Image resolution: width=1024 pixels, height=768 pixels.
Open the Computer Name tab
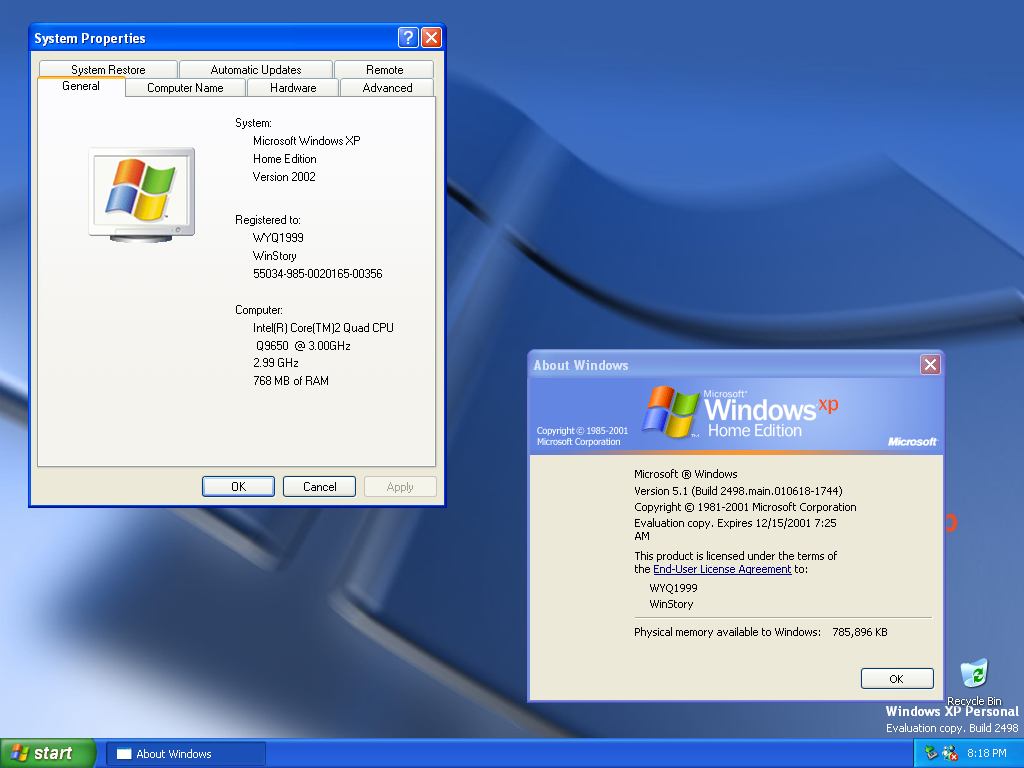185,88
